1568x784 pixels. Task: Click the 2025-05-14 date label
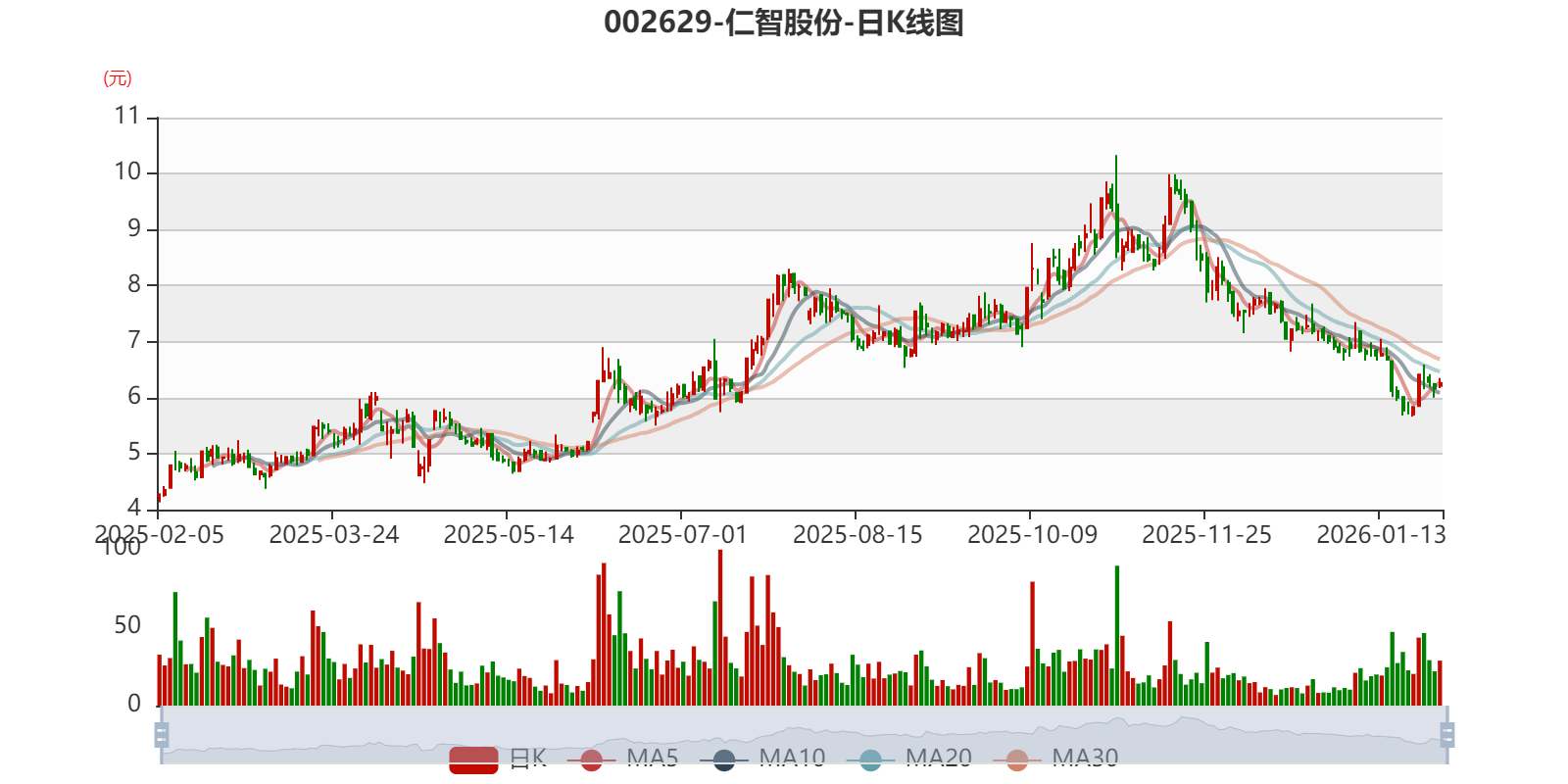[x=509, y=535]
